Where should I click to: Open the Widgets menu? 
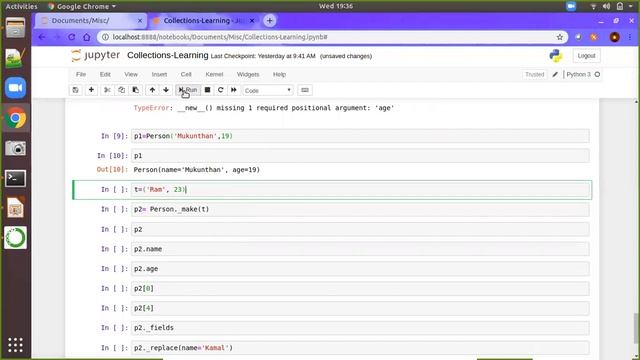[x=248, y=74]
